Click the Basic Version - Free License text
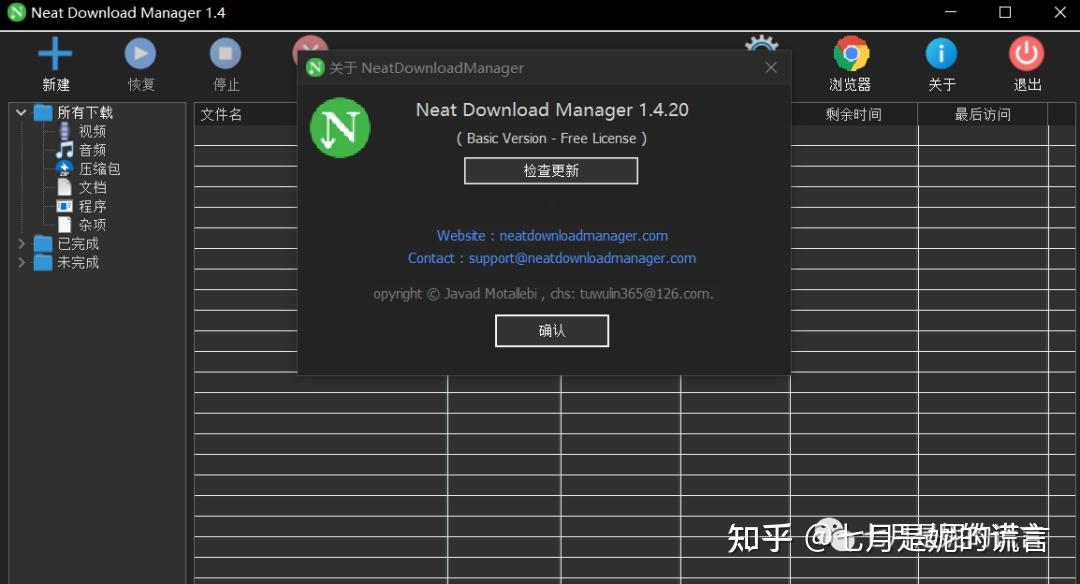The image size is (1080, 584). [552, 138]
